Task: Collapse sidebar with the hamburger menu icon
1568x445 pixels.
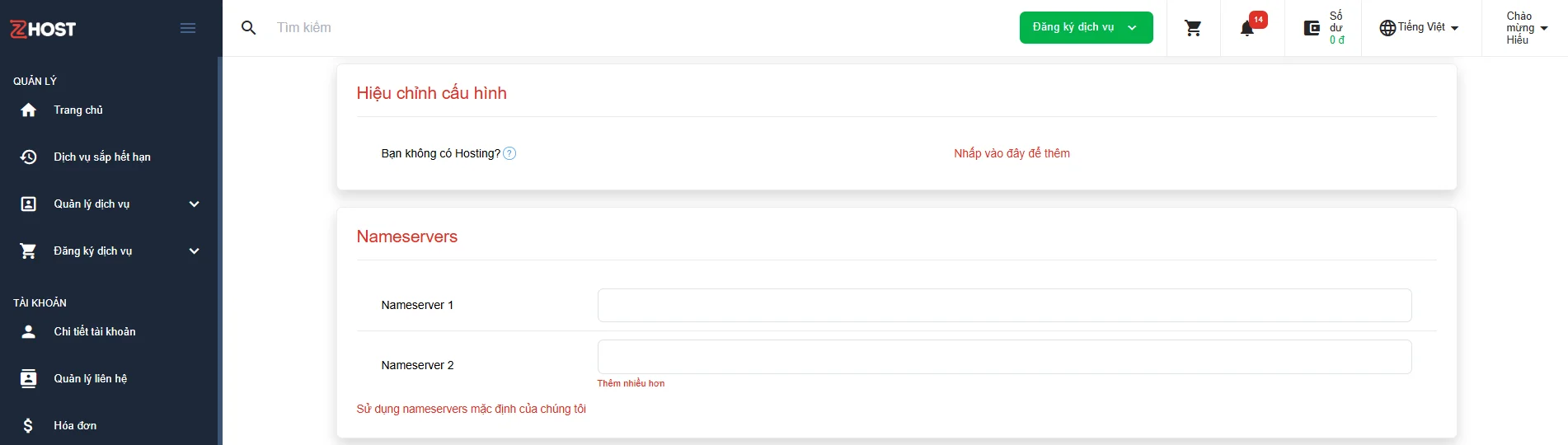Action: point(188,28)
